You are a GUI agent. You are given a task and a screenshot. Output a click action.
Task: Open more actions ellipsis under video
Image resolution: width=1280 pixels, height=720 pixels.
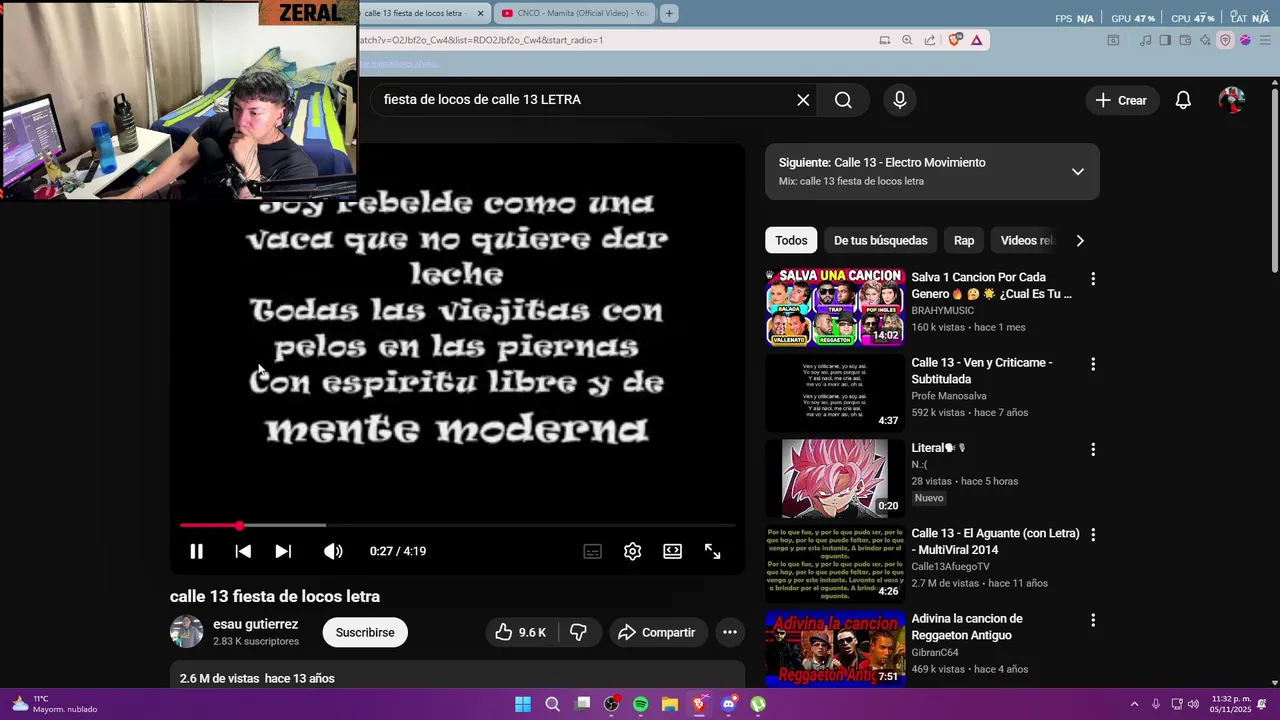pyautogui.click(x=730, y=632)
